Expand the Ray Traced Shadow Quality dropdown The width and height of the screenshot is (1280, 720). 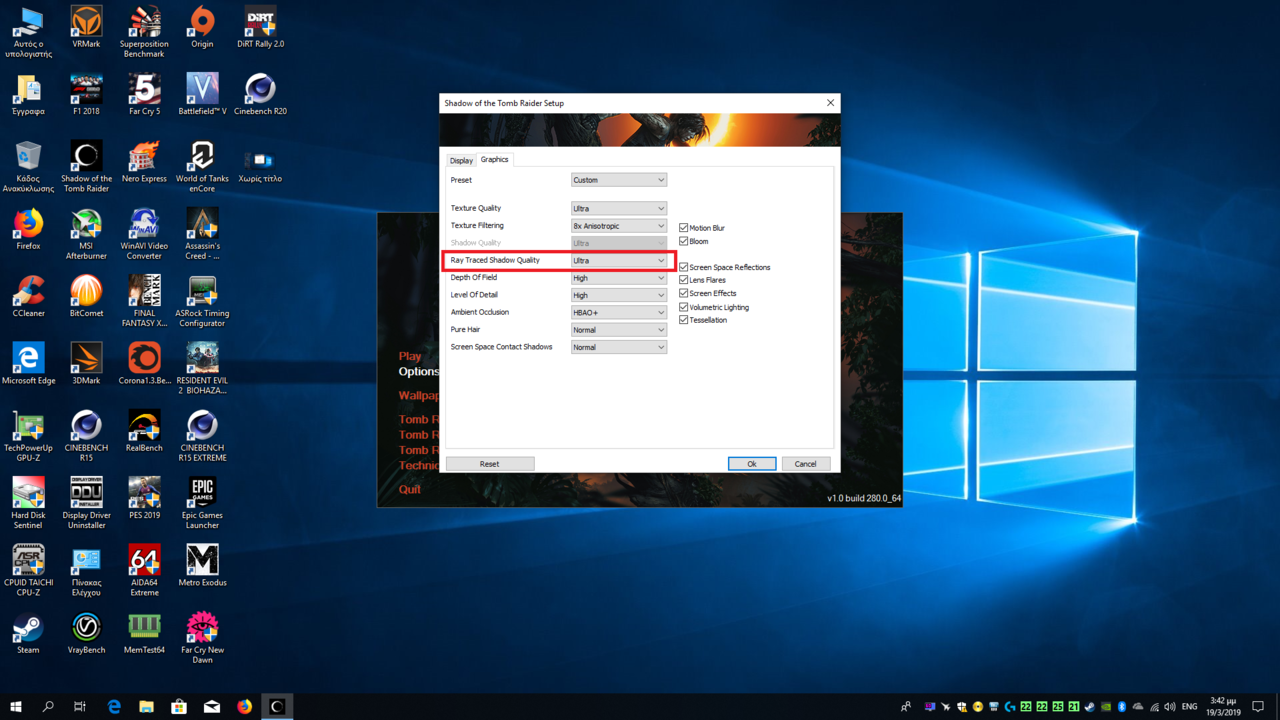point(618,260)
